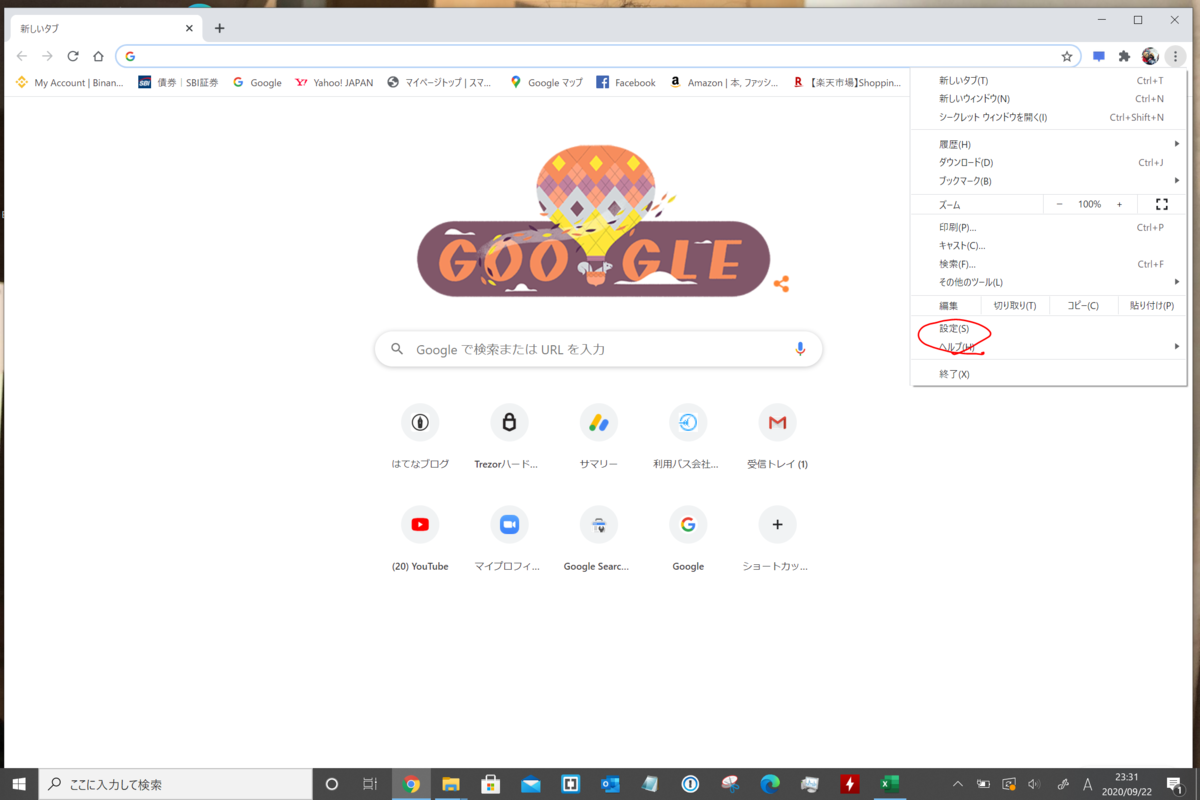Screen dimensions: 1200x800
Task: Open the Google Search Console shortcut
Action: [598, 538]
